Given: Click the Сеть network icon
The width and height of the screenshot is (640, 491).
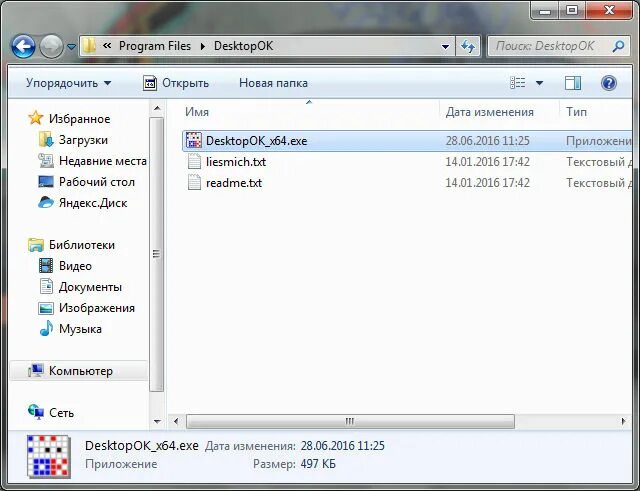Looking at the screenshot, I should [36, 411].
